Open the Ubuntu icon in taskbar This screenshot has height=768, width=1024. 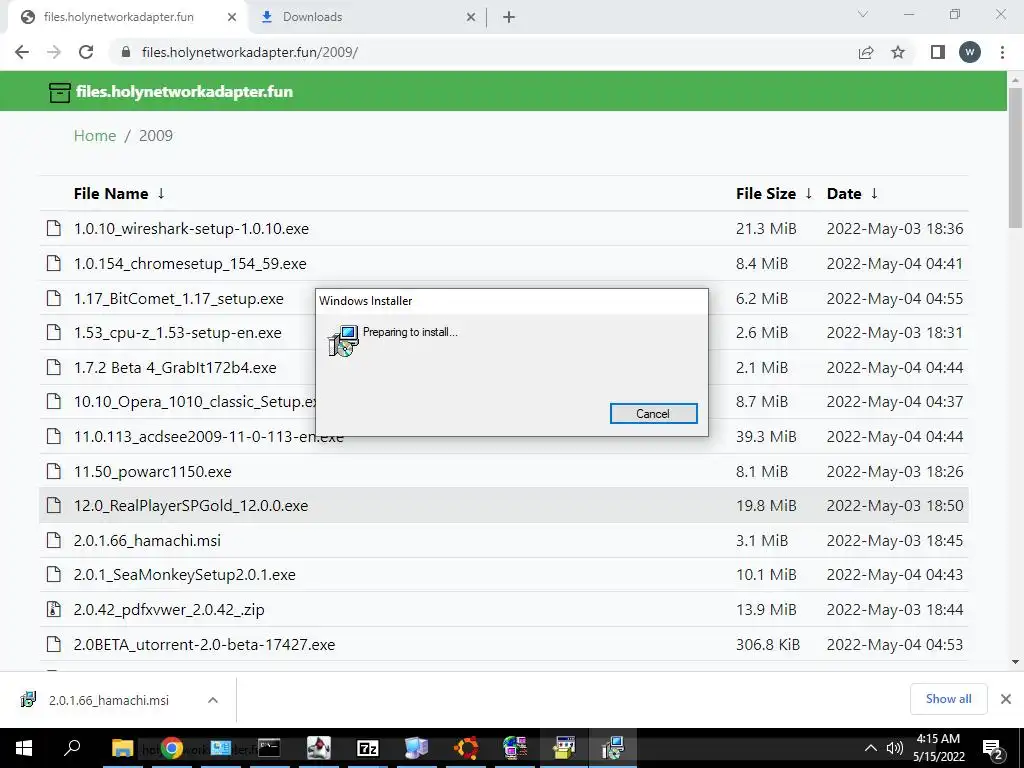pos(466,748)
